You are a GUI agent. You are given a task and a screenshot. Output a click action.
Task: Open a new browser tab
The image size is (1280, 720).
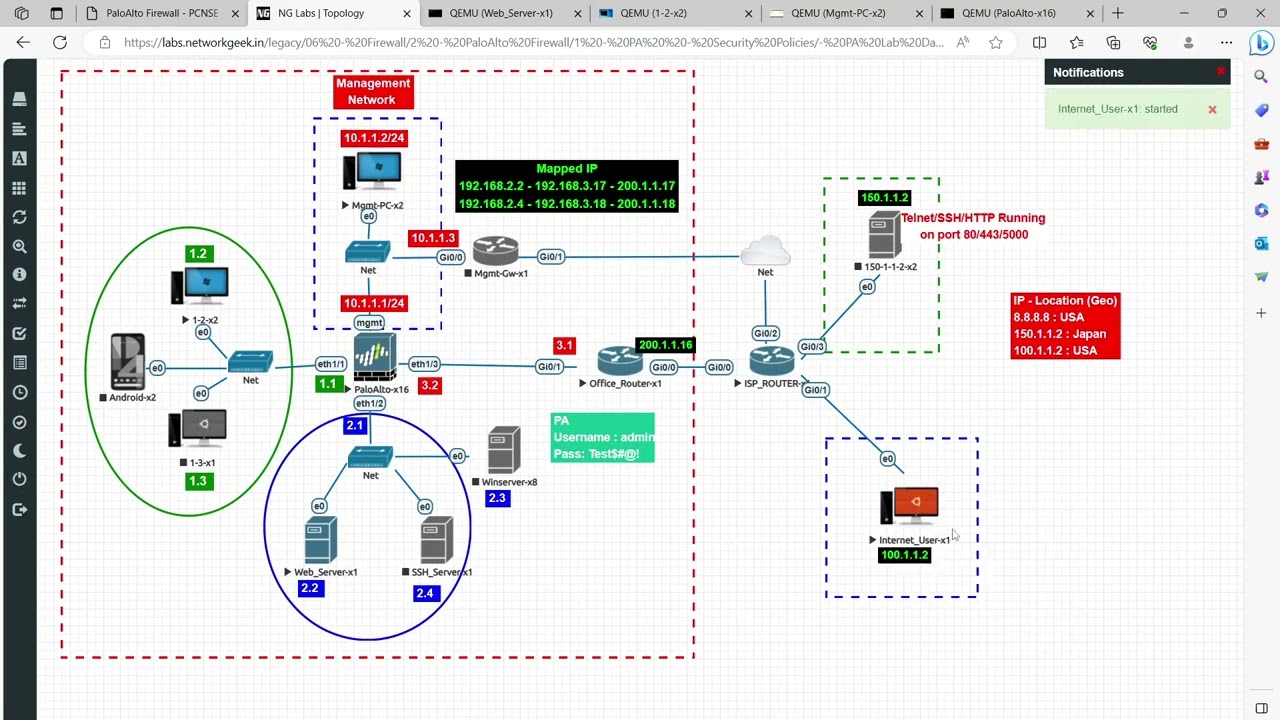click(x=1118, y=13)
